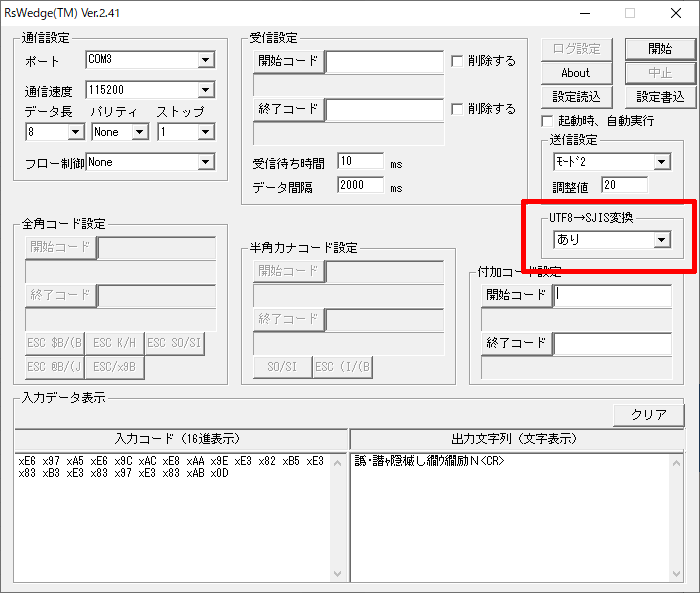This screenshot has width=700, height=593.
Task: Click up arrow of 出力文字列 scrollbar
Action: [x=676, y=464]
